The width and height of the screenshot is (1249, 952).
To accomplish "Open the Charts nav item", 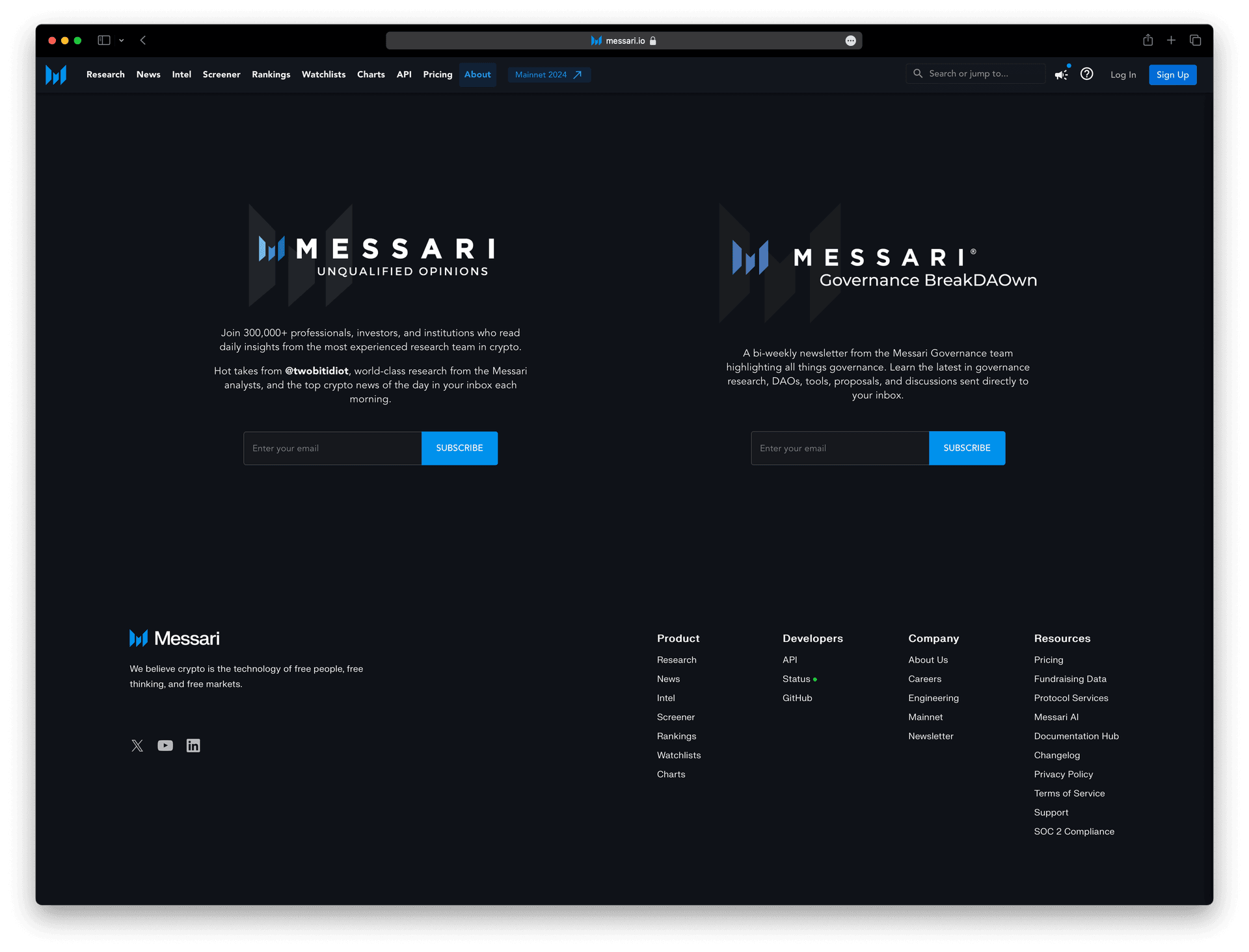I will click(x=371, y=75).
